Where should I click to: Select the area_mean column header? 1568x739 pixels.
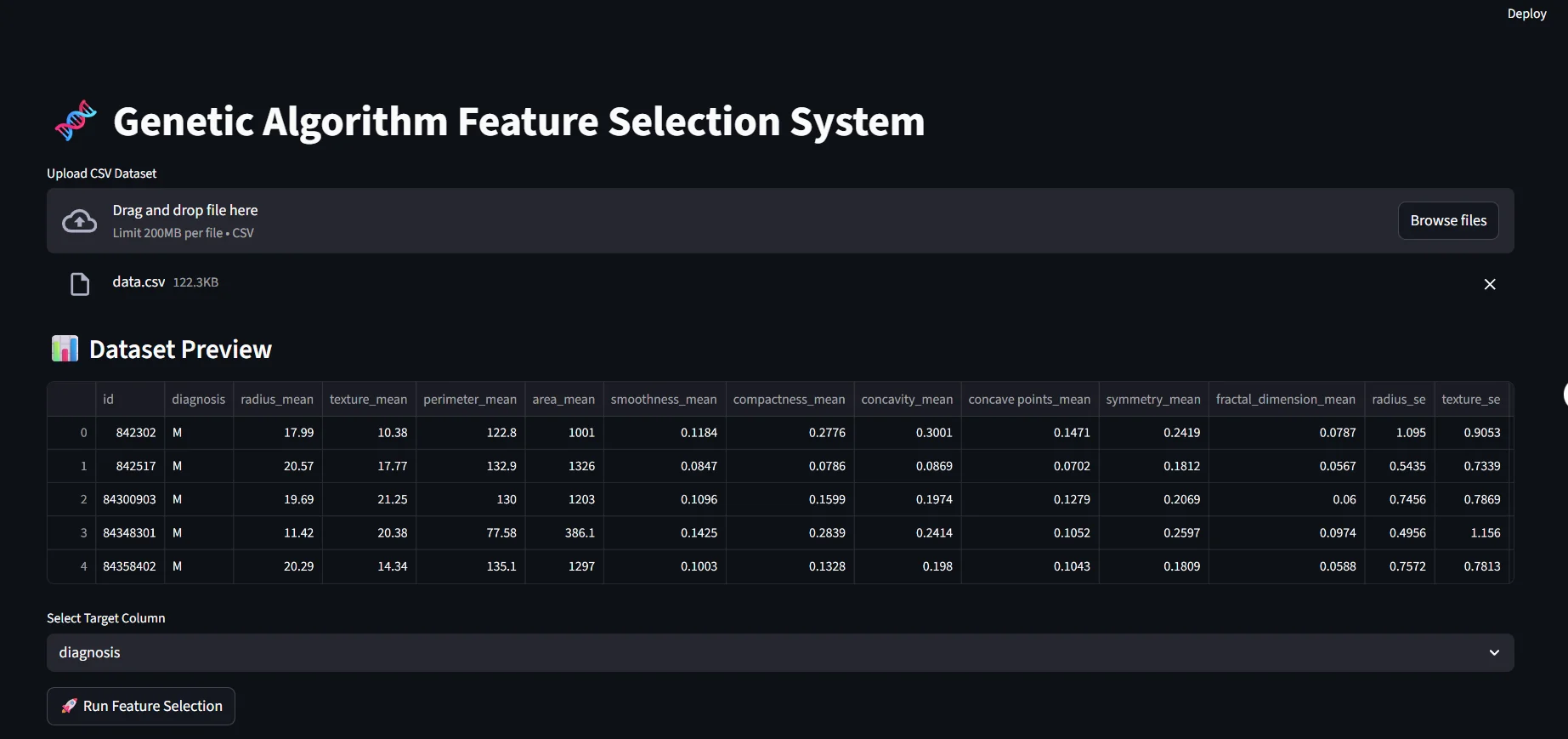click(x=564, y=399)
